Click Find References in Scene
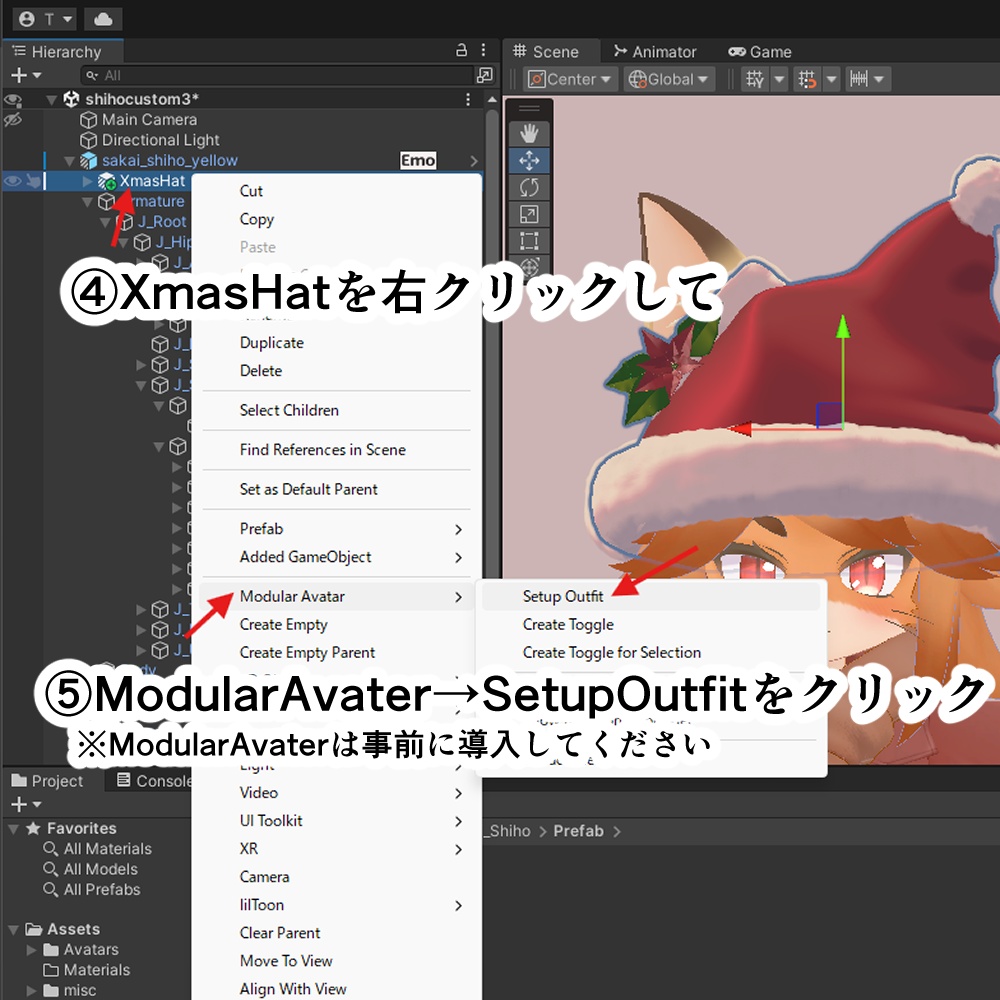The height and width of the screenshot is (1000, 1000). coord(323,450)
